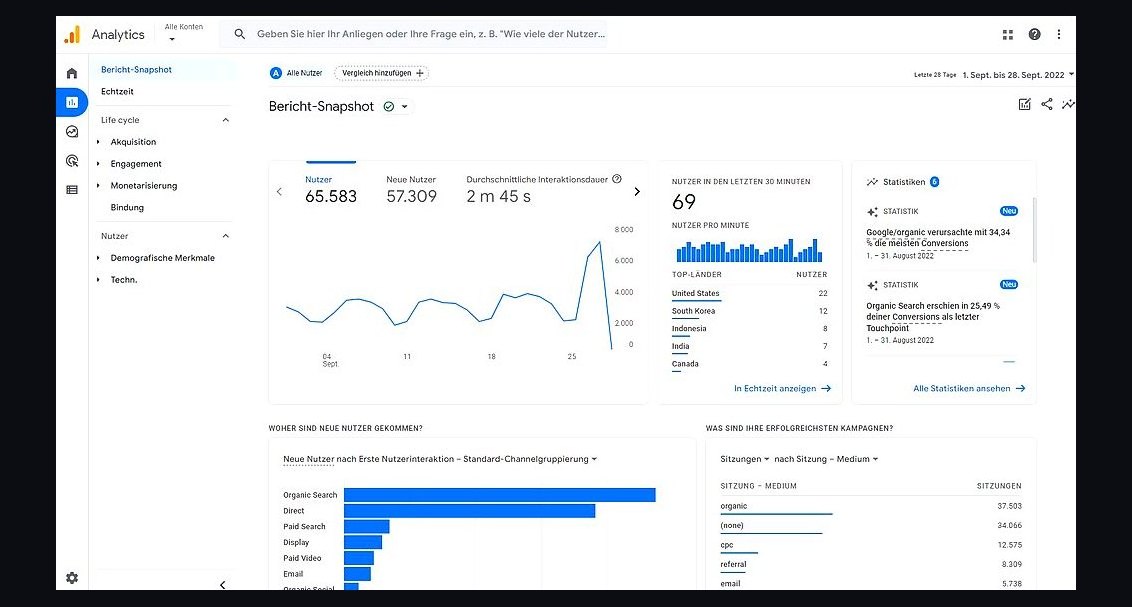This screenshot has width=1132, height=607.
Task: Open the three-dot more options menu
Action: coord(1058,34)
